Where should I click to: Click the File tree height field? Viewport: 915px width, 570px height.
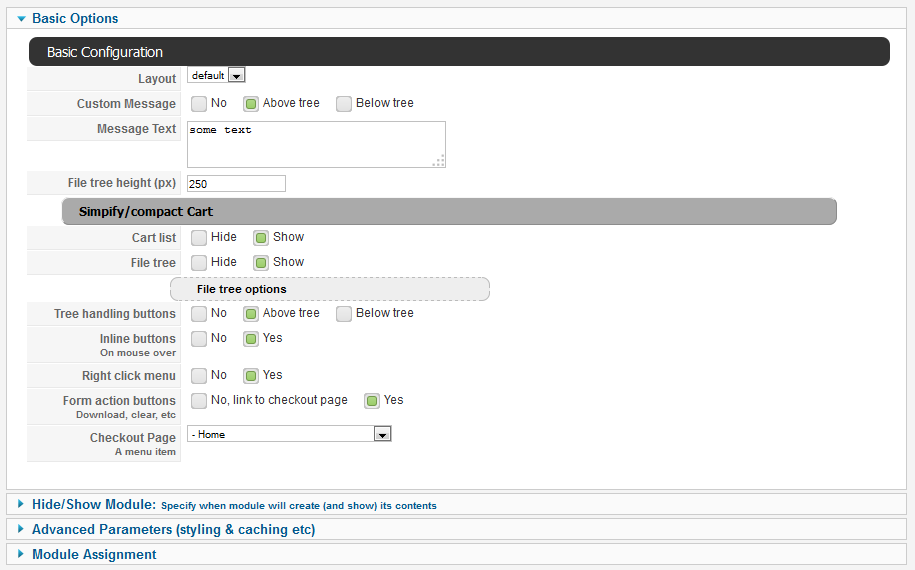236,184
